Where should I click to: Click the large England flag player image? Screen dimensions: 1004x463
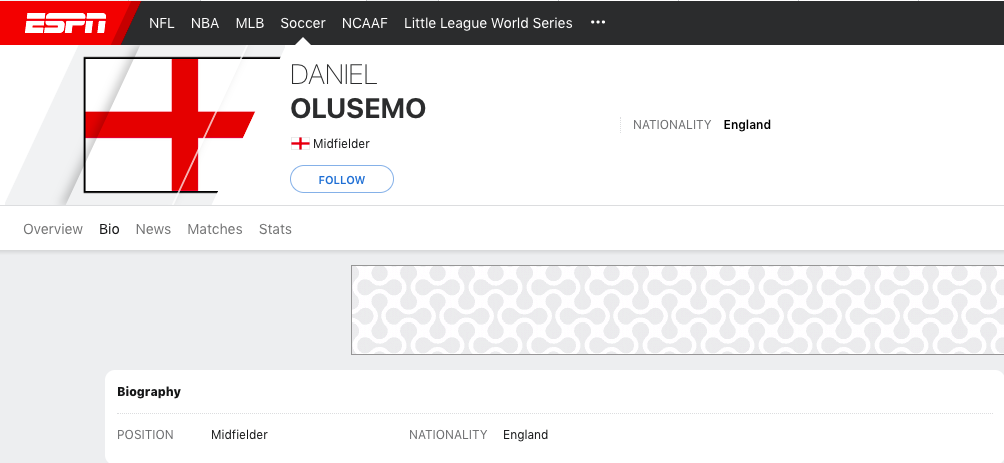(170, 125)
